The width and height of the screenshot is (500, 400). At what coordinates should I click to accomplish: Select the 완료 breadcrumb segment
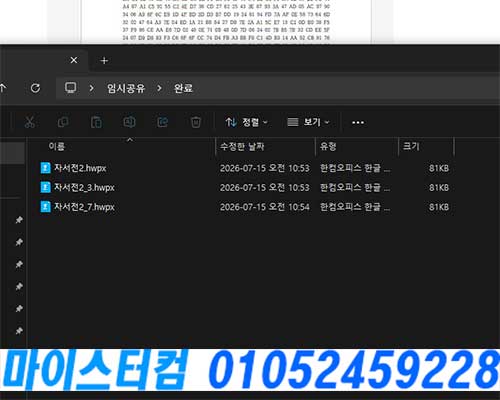(183, 88)
